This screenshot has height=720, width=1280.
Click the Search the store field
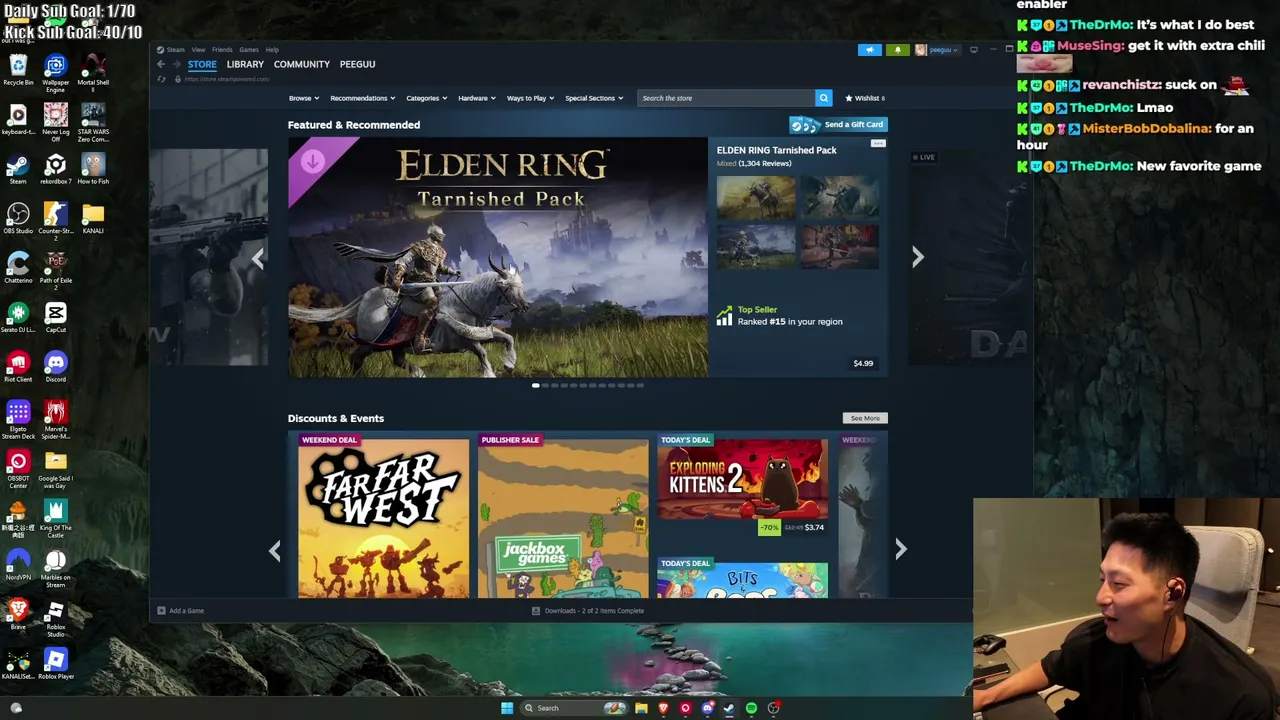pos(727,98)
